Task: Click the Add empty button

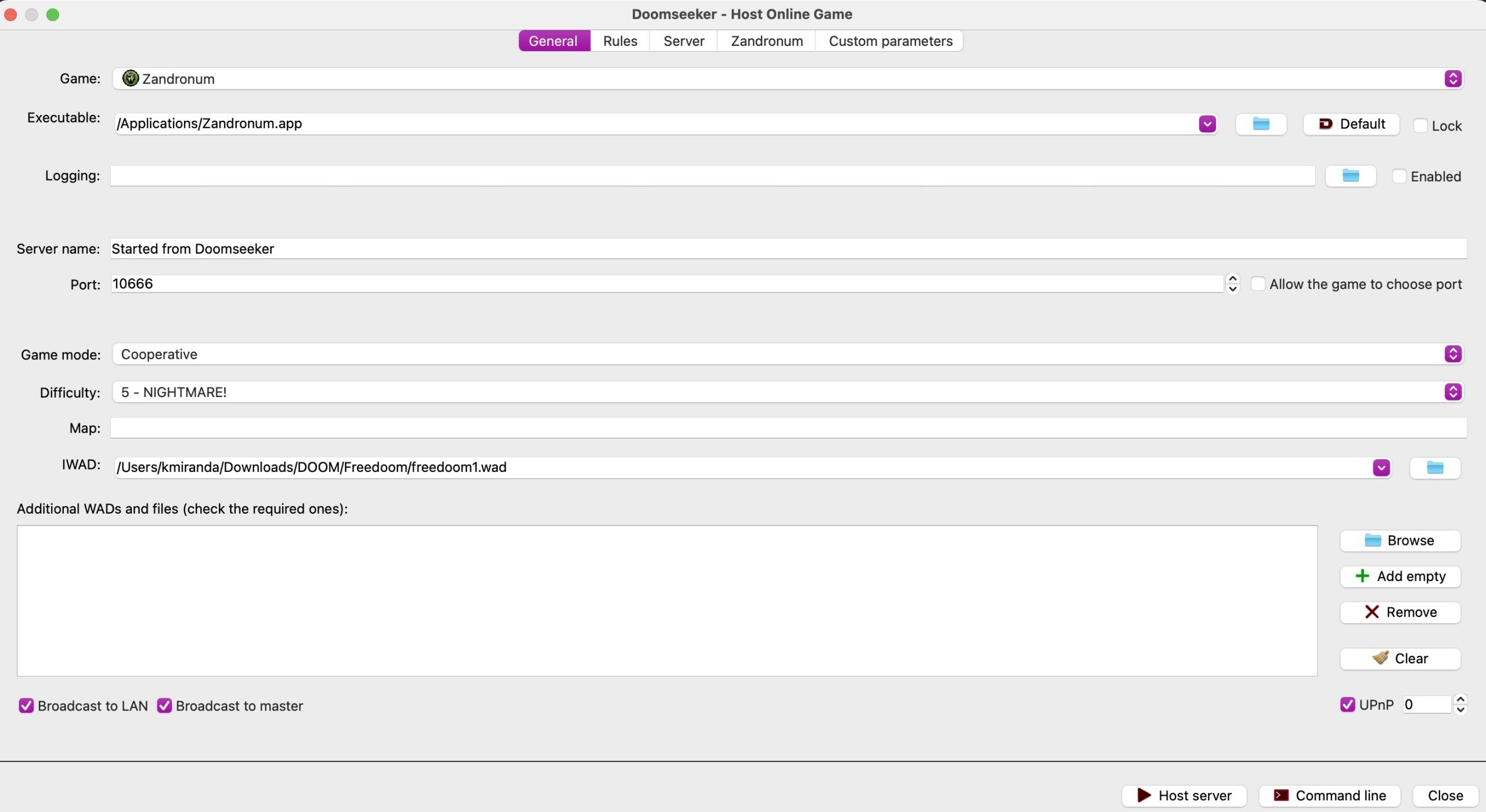Action: tap(1400, 577)
